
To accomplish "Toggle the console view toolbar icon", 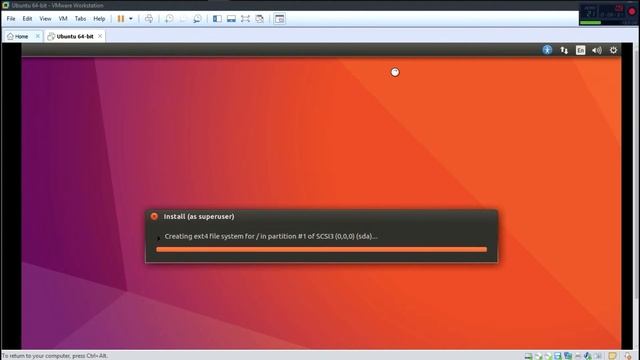I will 280,19.
